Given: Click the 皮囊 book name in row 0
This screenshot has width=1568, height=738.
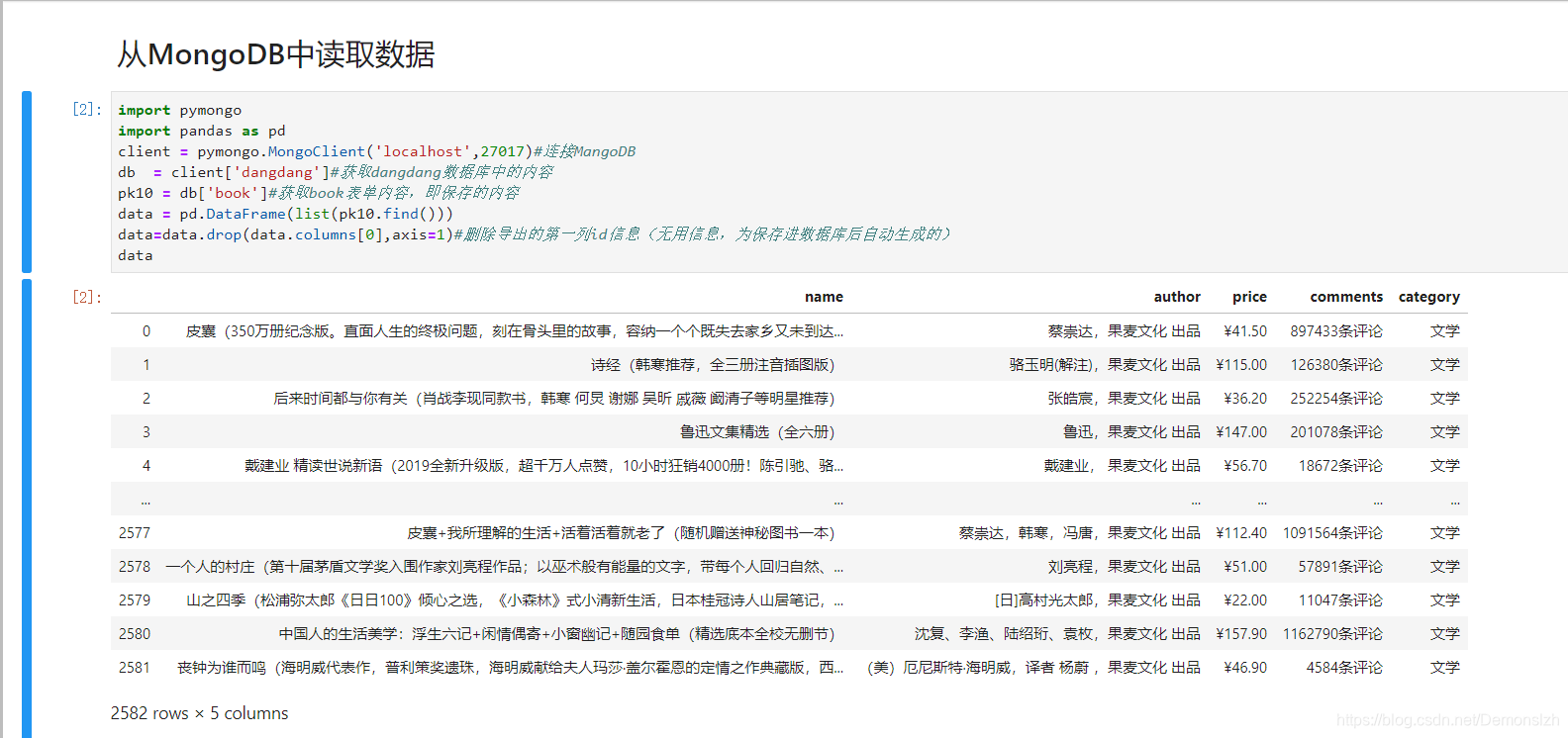Looking at the screenshot, I should tap(515, 331).
